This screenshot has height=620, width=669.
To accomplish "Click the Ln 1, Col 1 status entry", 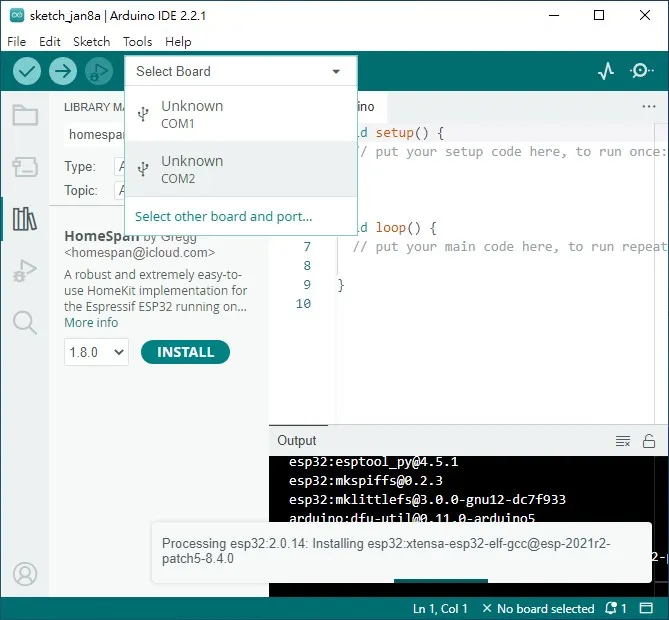I will click(440, 608).
